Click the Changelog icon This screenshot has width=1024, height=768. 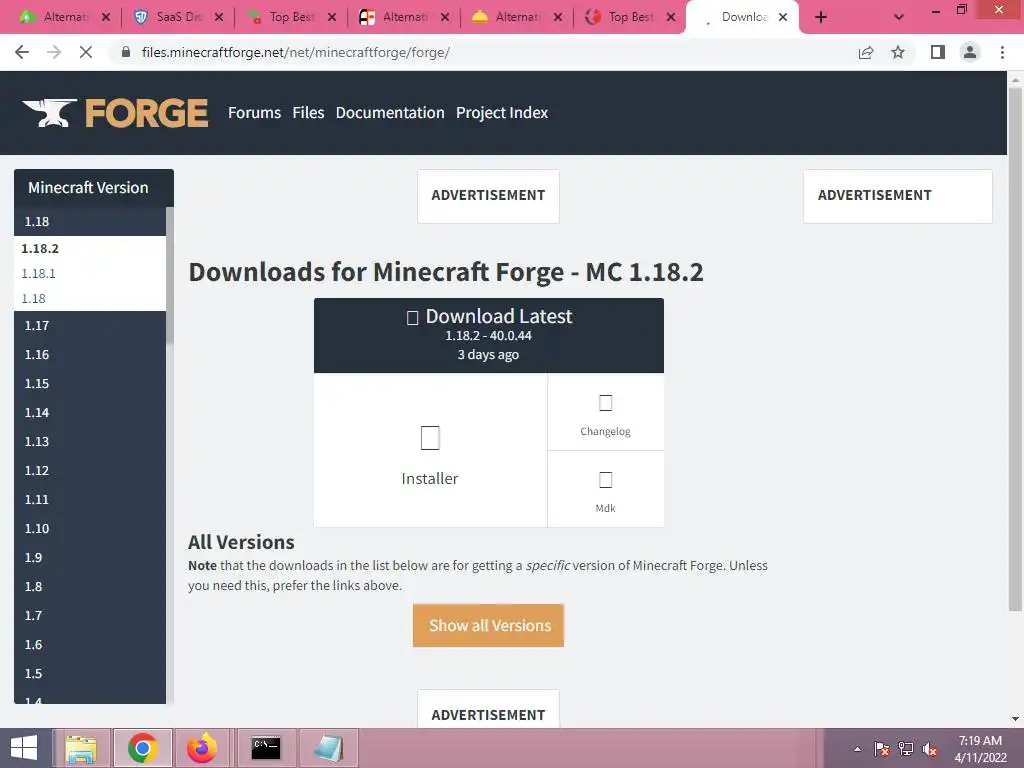(x=605, y=403)
